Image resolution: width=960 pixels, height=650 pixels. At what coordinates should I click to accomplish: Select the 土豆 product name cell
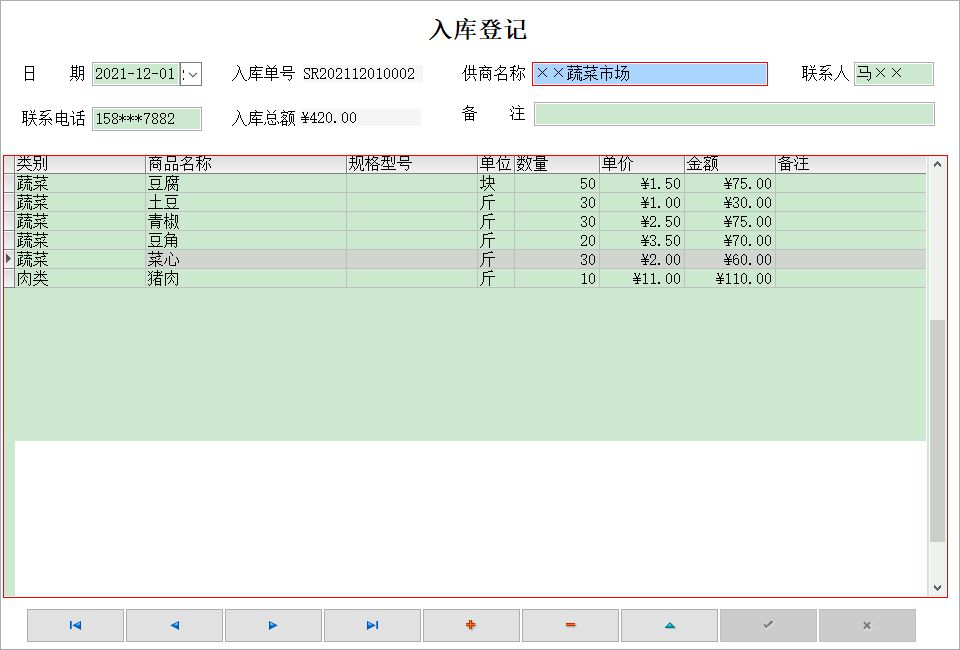pyautogui.click(x=246, y=203)
